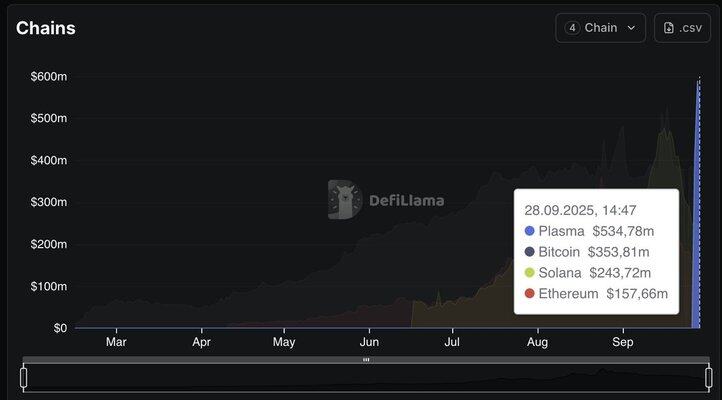The width and height of the screenshot is (722, 400).
Task: Click the $100m y-axis label
Action: [49, 286]
